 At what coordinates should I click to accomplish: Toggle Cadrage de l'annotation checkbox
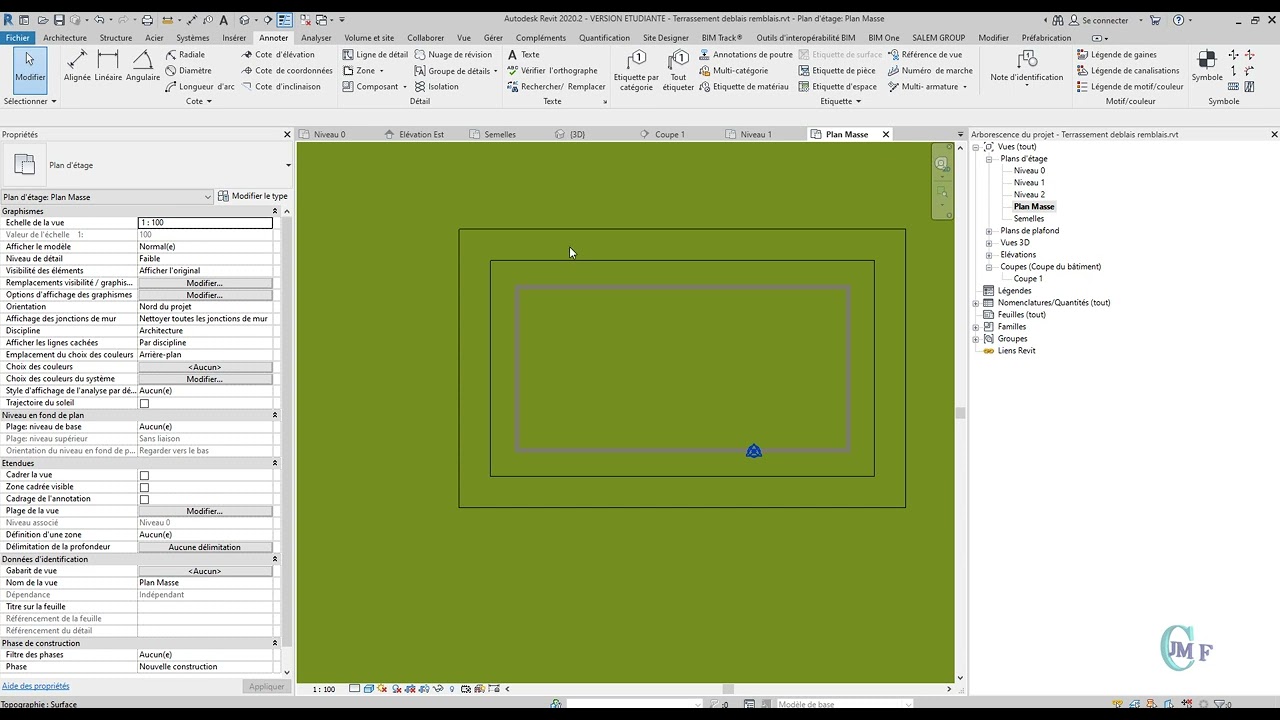(x=144, y=499)
